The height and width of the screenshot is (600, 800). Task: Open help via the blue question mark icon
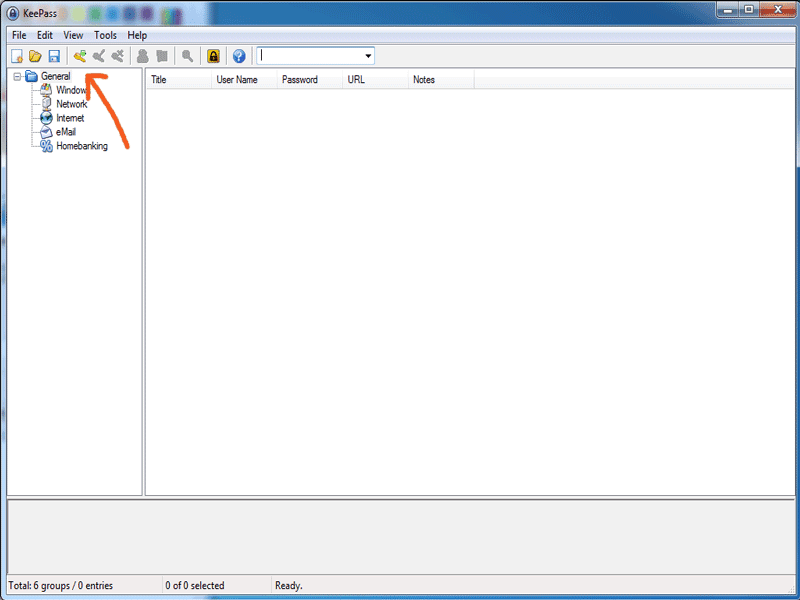click(239, 56)
